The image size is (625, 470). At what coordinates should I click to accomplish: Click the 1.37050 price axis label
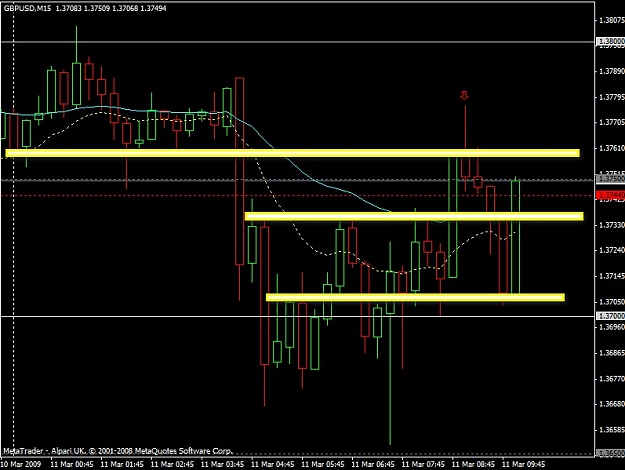(612, 302)
